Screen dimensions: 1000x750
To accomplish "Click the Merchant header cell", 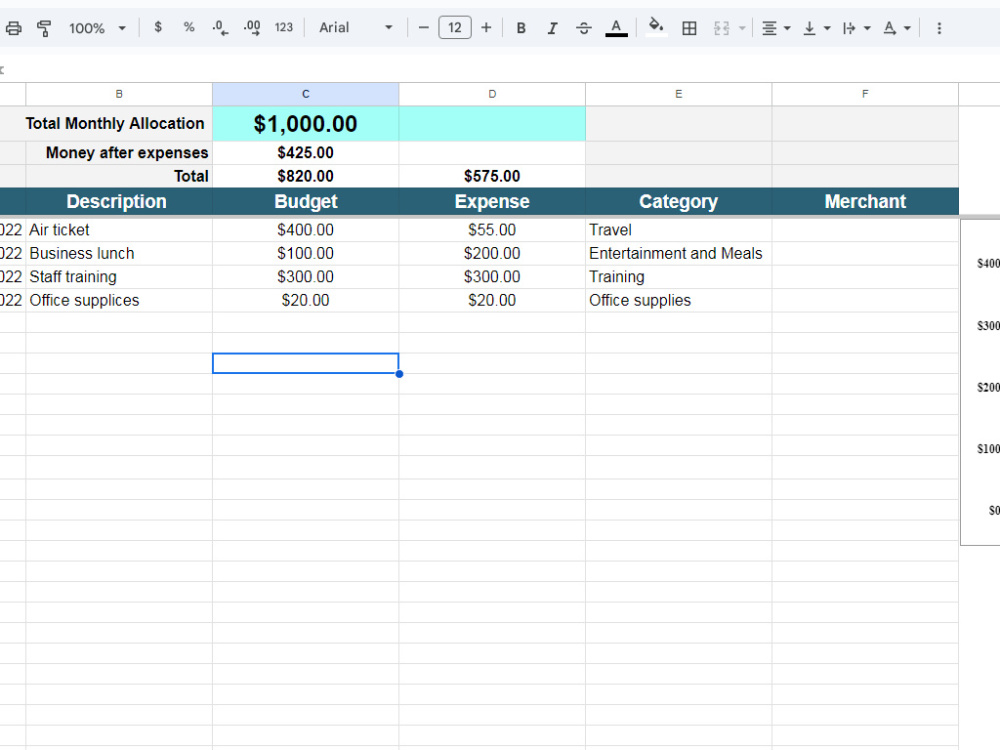I will pyautogui.click(x=865, y=202).
